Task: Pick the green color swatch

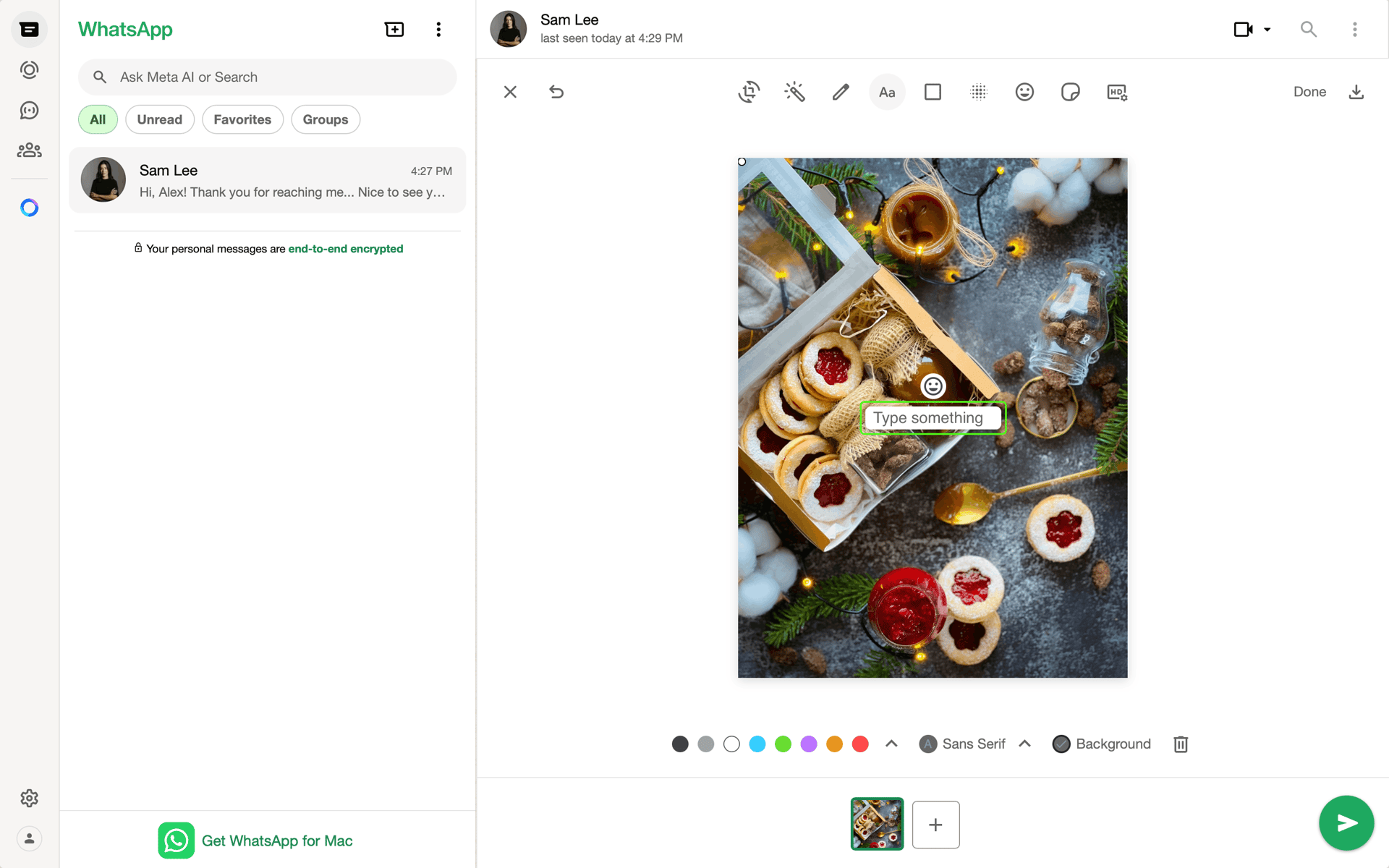Action: point(783,744)
